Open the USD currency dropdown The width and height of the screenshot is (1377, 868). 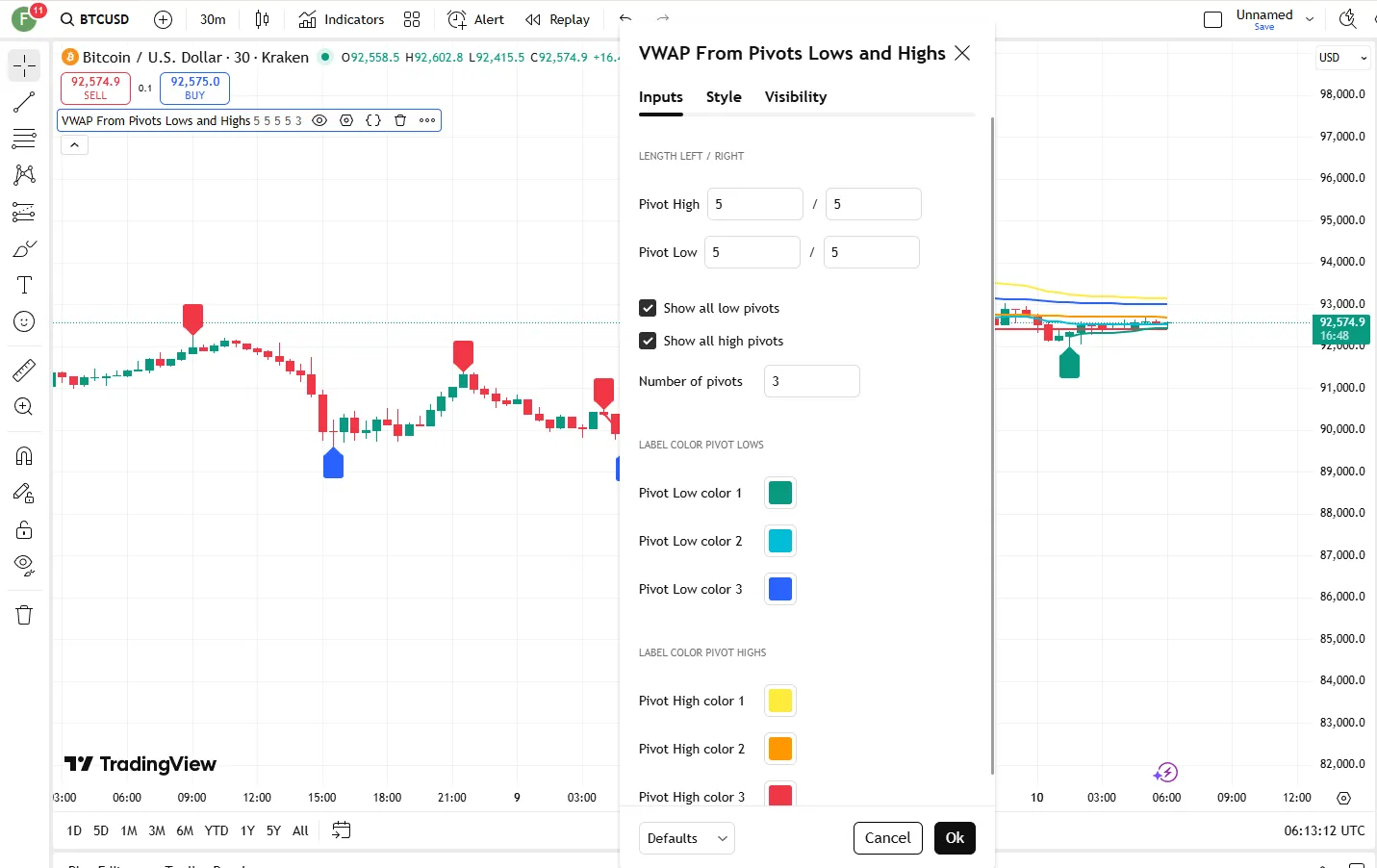point(1342,58)
